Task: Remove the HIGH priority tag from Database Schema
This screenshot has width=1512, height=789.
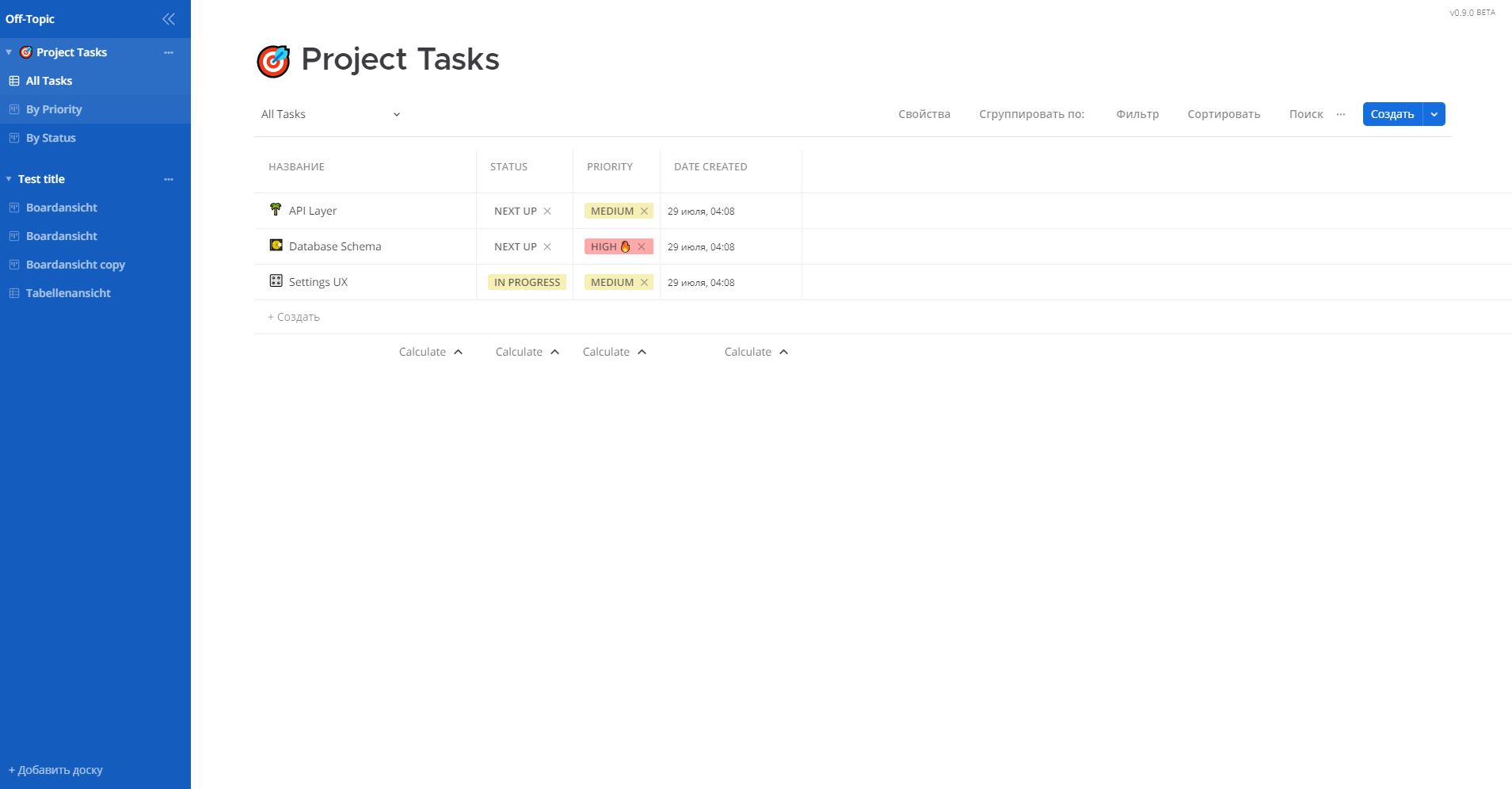Action: pos(643,246)
